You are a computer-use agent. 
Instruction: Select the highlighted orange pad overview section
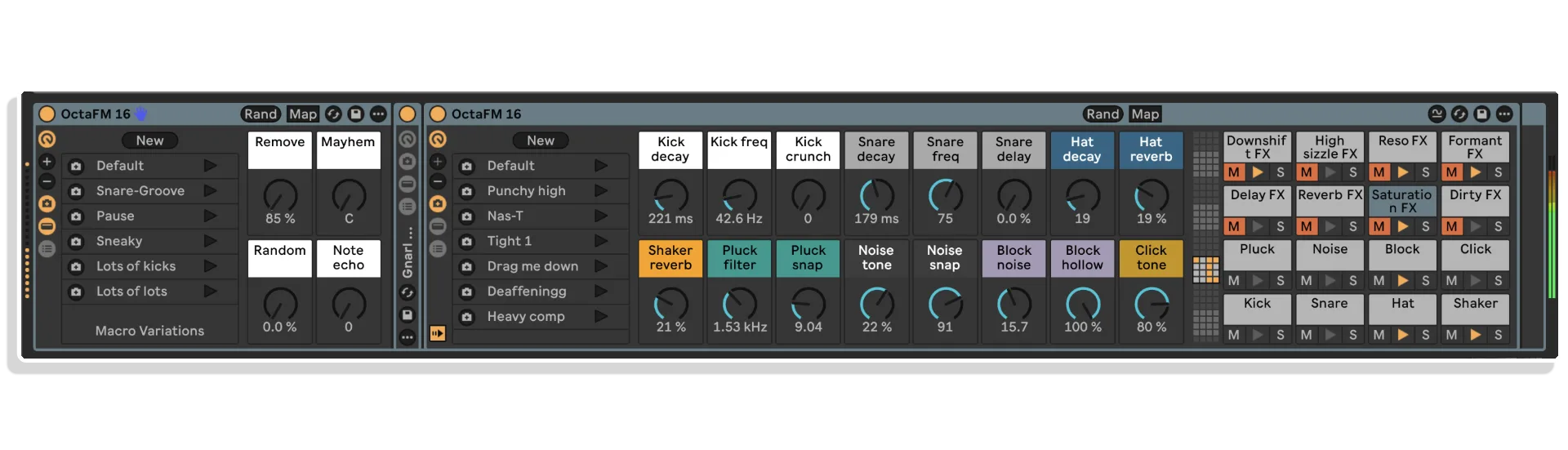pos(1206,270)
